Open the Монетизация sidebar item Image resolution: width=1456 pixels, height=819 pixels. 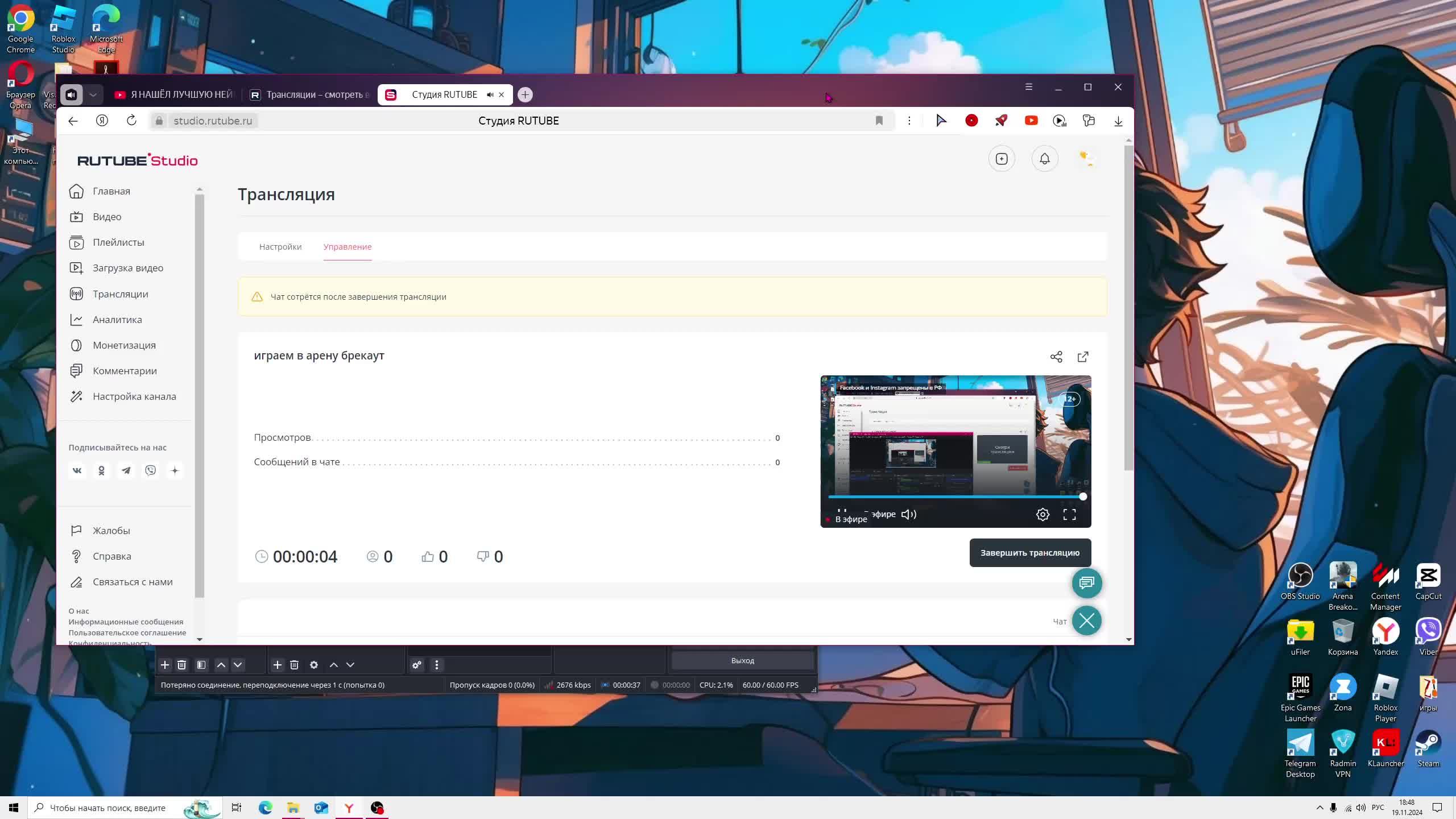pos(124,345)
